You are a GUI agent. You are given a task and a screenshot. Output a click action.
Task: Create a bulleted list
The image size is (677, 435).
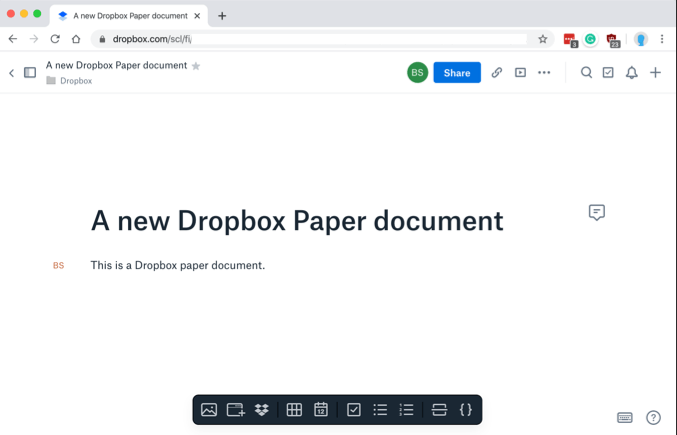click(x=380, y=410)
